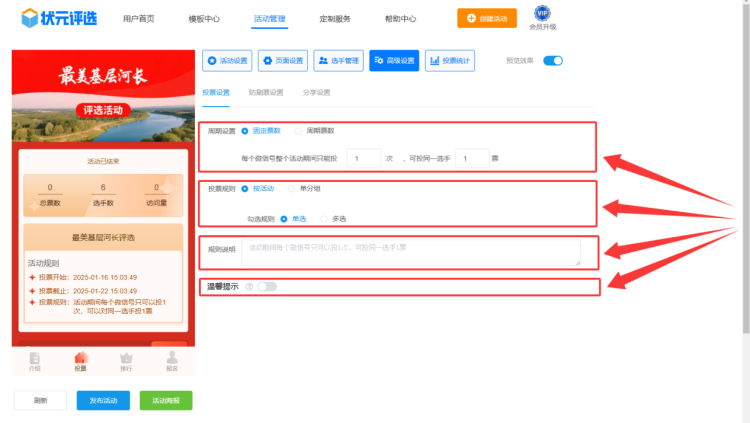Switch to the 分享设置 tab

point(316,92)
